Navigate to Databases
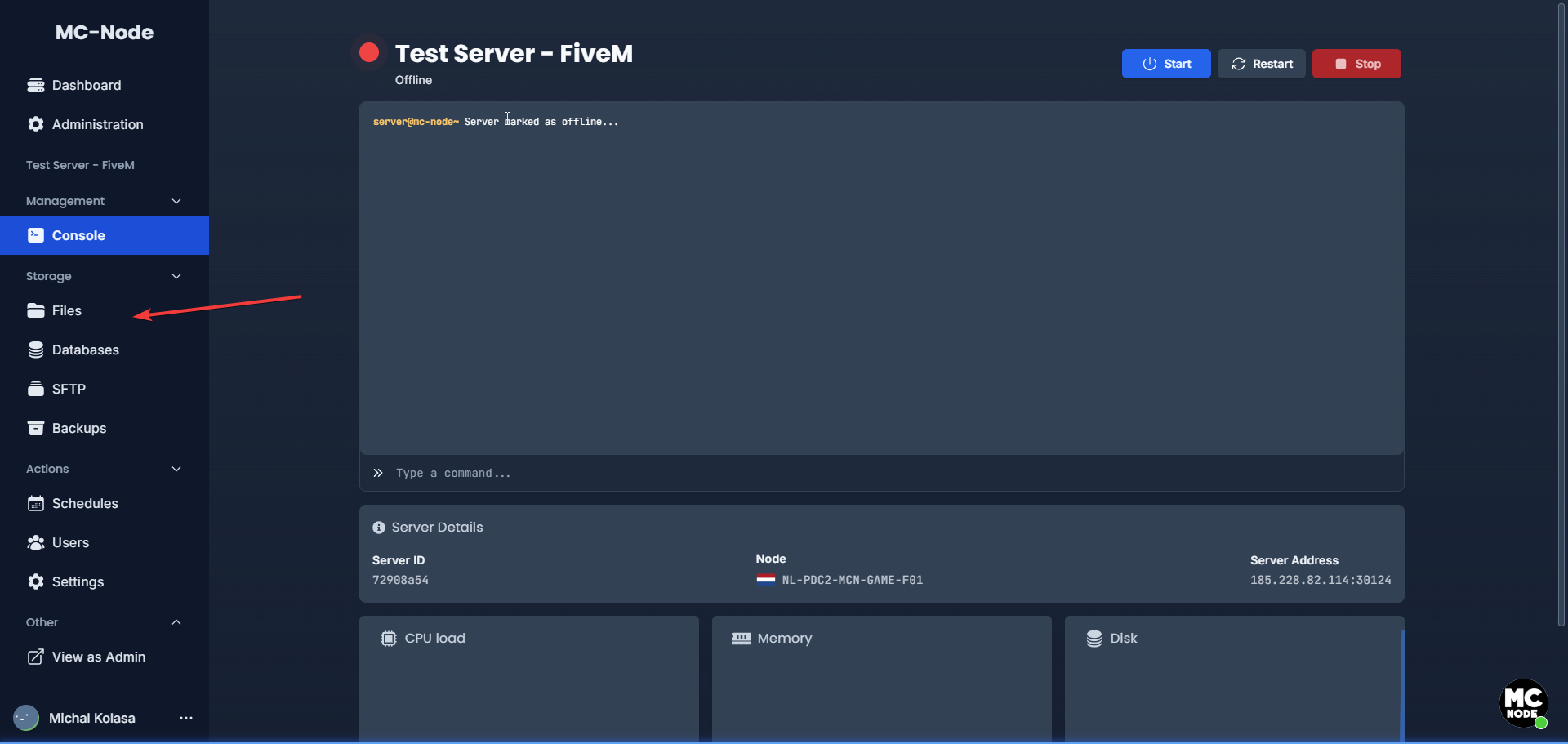1568x744 pixels. (x=105, y=350)
